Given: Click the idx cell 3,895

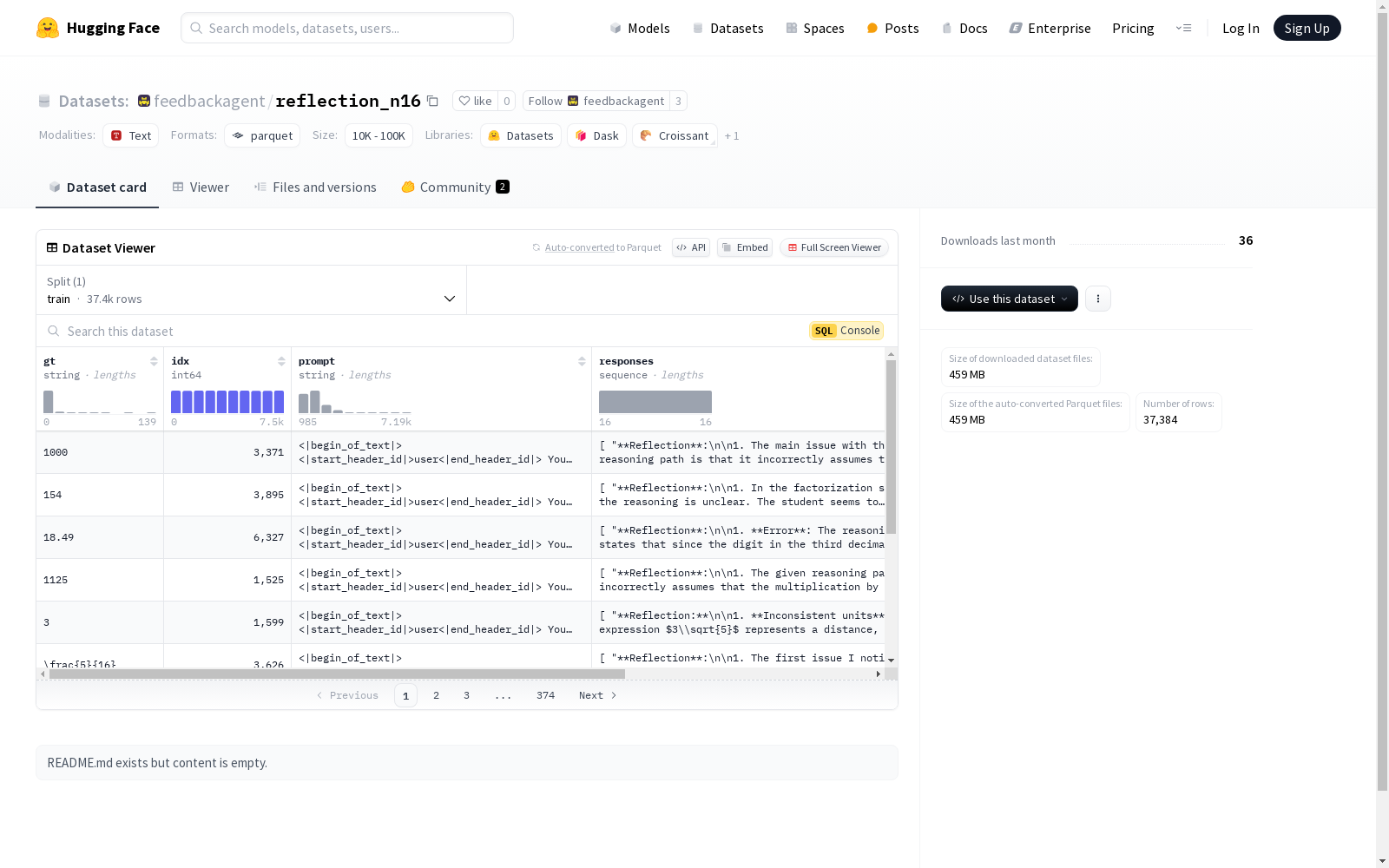Looking at the screenshot, I should point(227,495).
